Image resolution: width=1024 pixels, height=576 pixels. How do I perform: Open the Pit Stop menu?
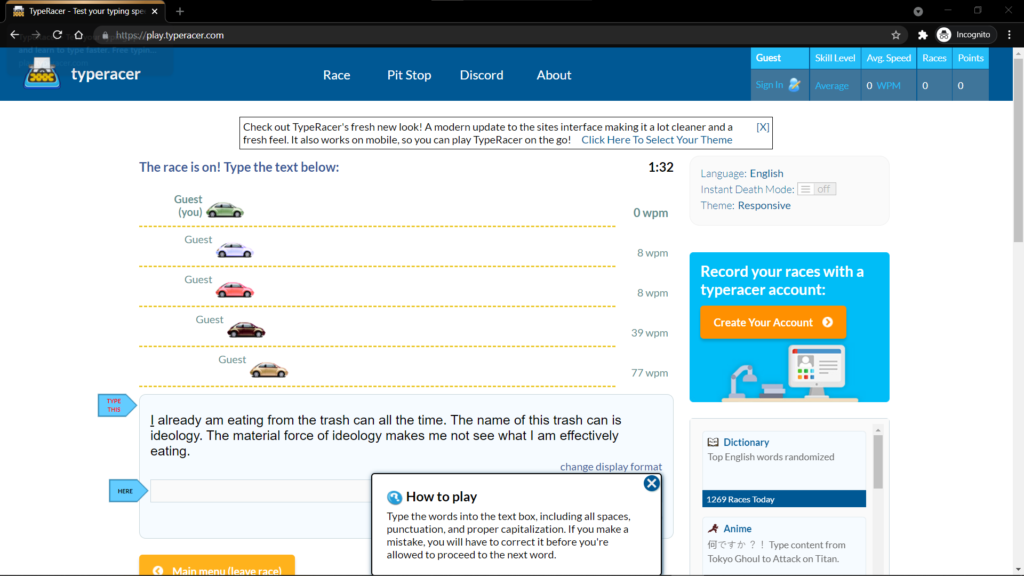click(409, 75)
